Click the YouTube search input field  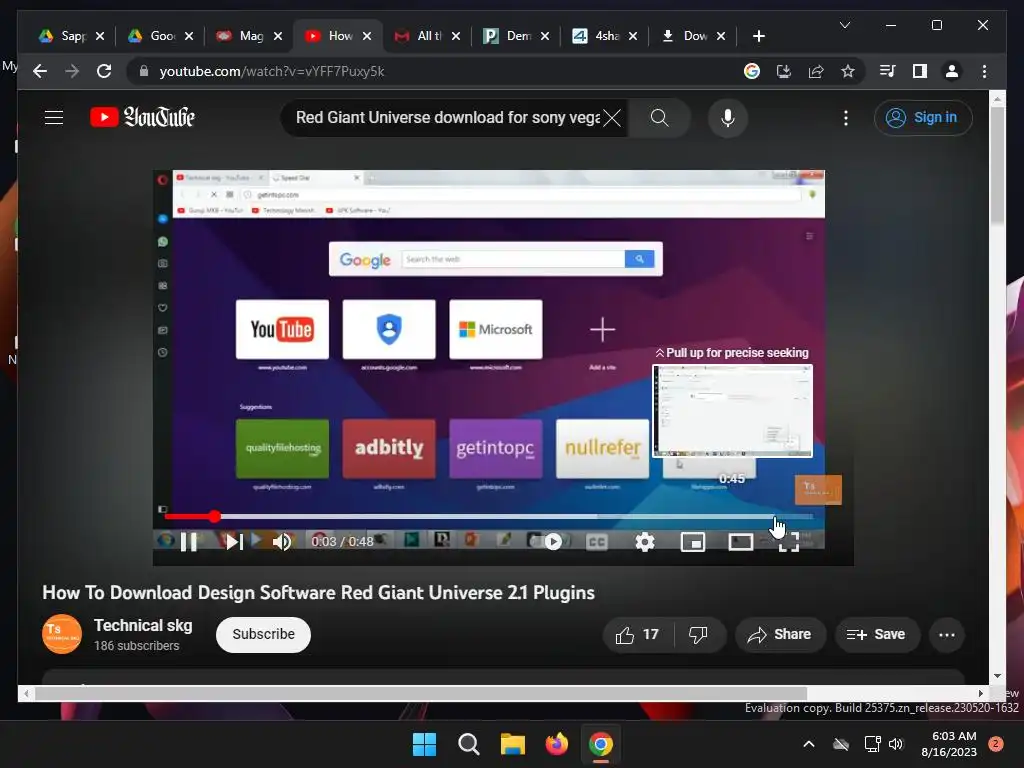(x=447, y=118)
